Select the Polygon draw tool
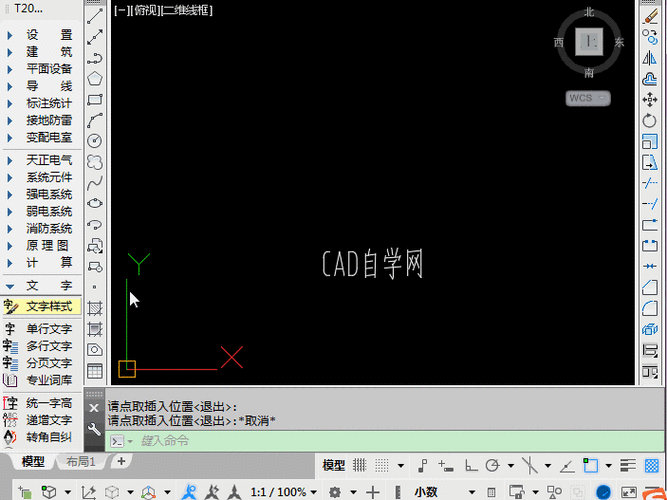 tap(95, 79)
